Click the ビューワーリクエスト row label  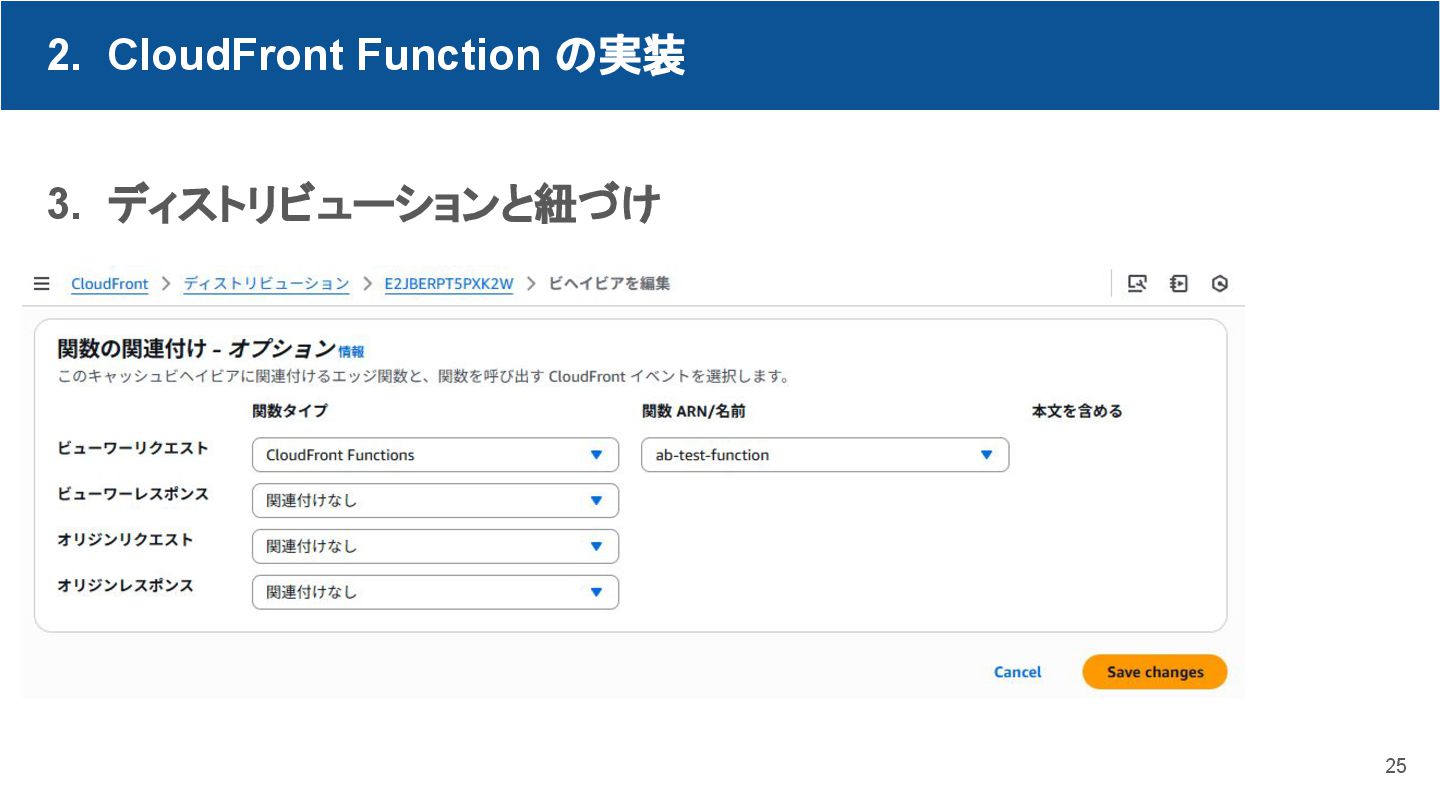coord(133,448)
